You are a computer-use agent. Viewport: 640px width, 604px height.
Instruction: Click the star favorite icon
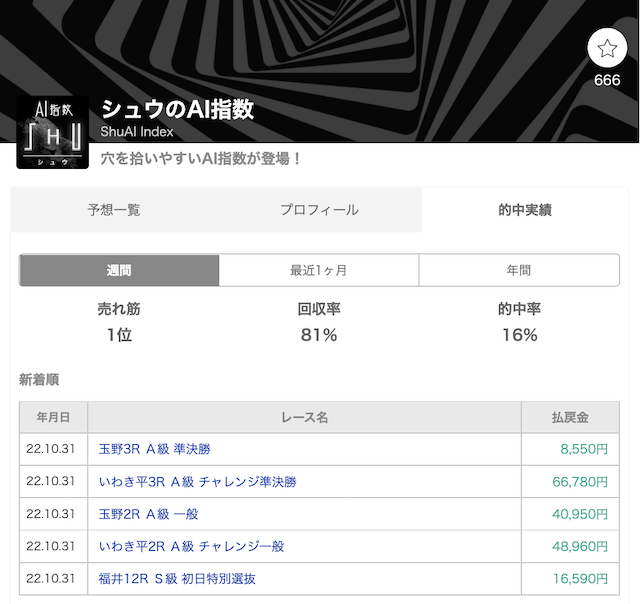click(x=607, y=47)
